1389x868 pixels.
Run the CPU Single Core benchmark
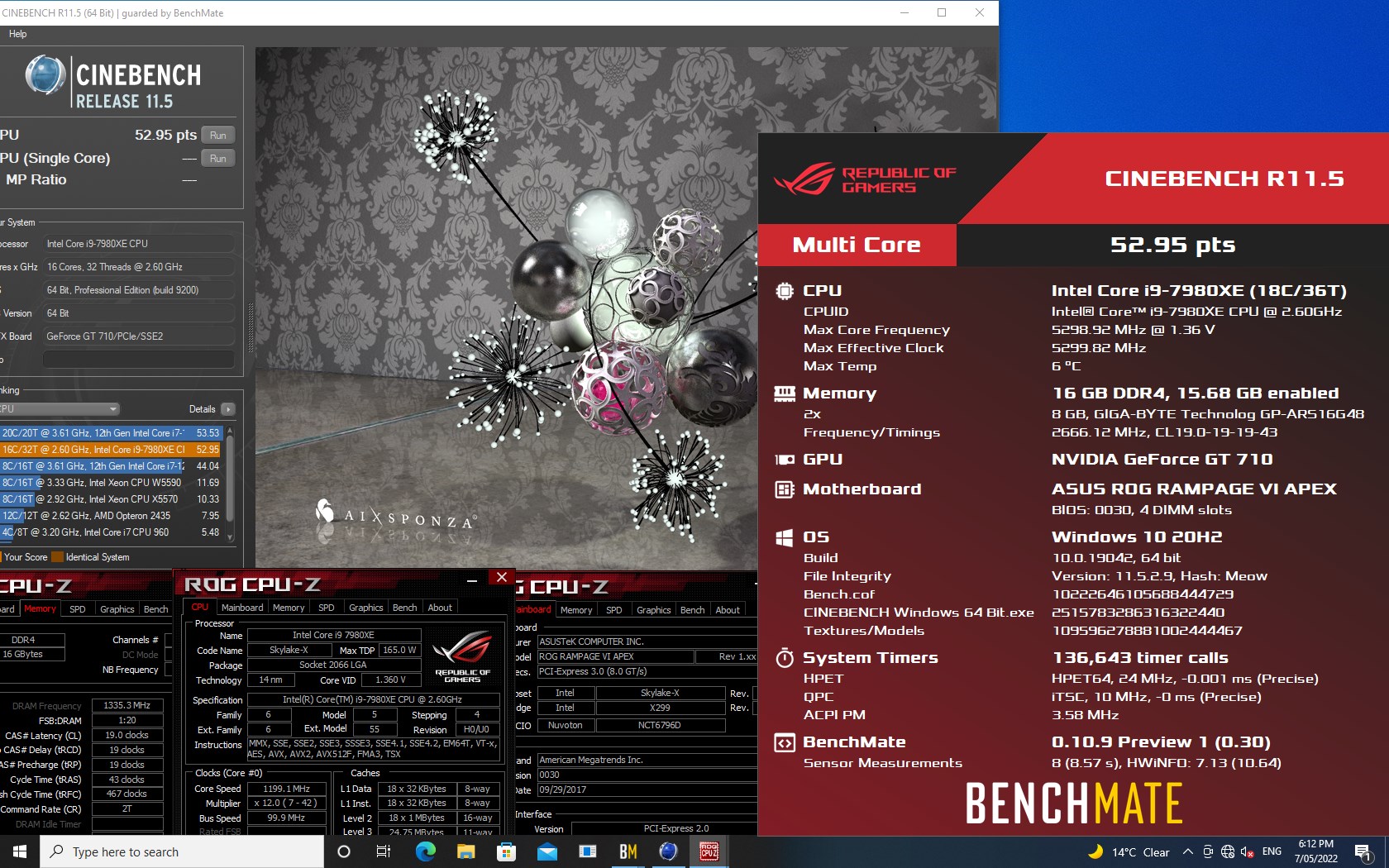[x=218, y=158]
